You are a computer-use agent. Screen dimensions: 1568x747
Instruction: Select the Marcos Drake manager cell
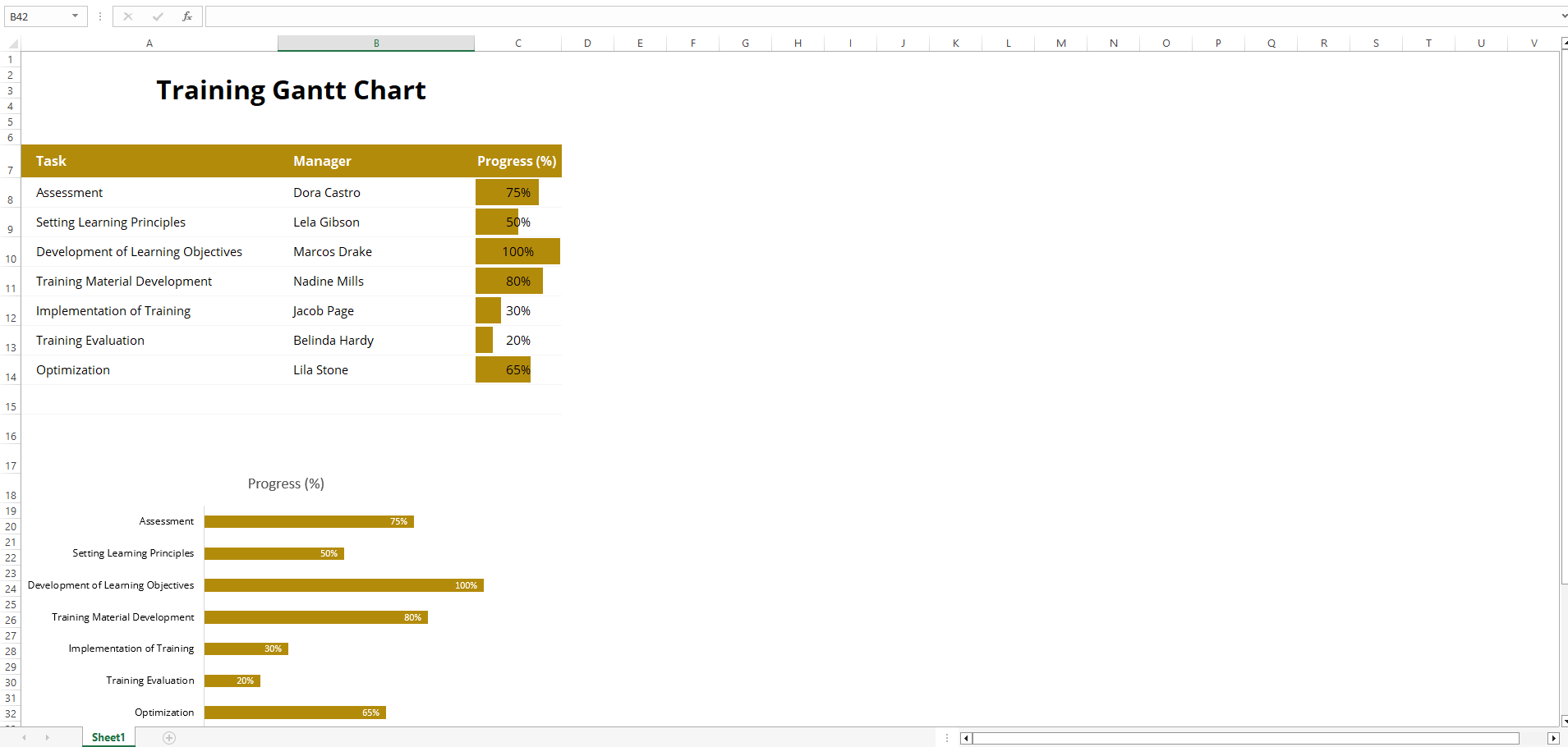pyautogui.click(x=376, y=252)
